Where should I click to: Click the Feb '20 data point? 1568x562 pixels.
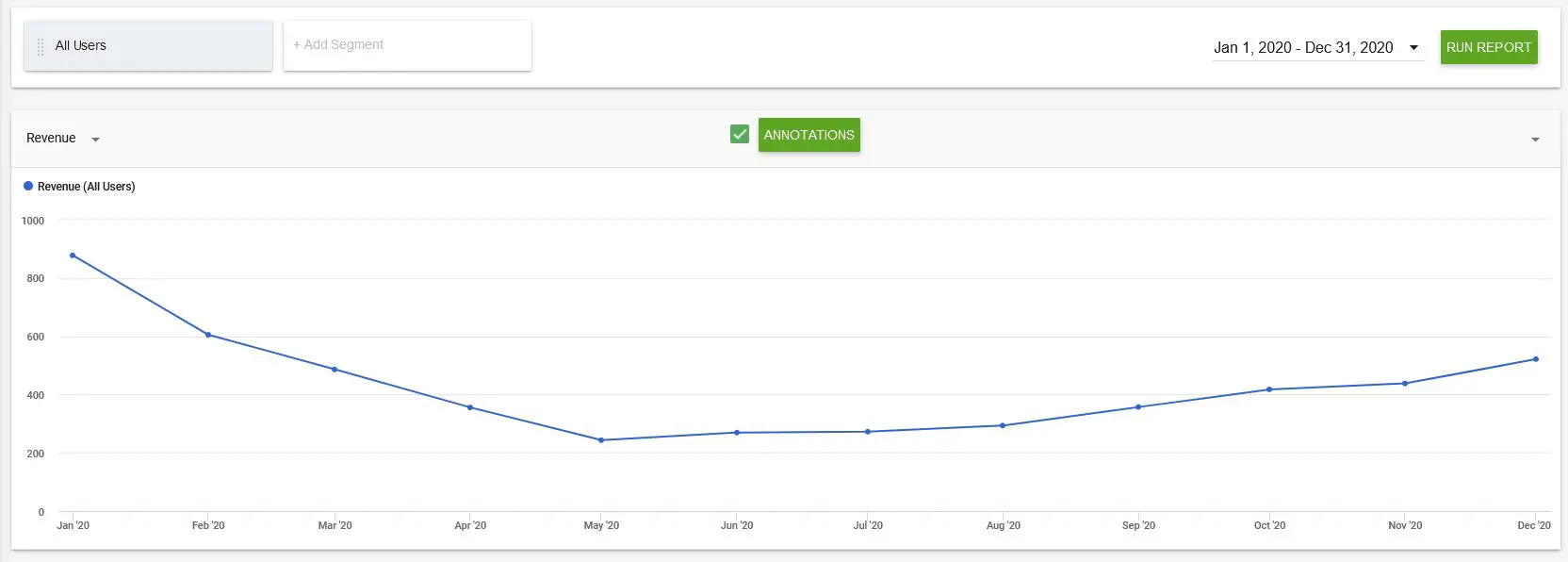click(x=208, y=335)
